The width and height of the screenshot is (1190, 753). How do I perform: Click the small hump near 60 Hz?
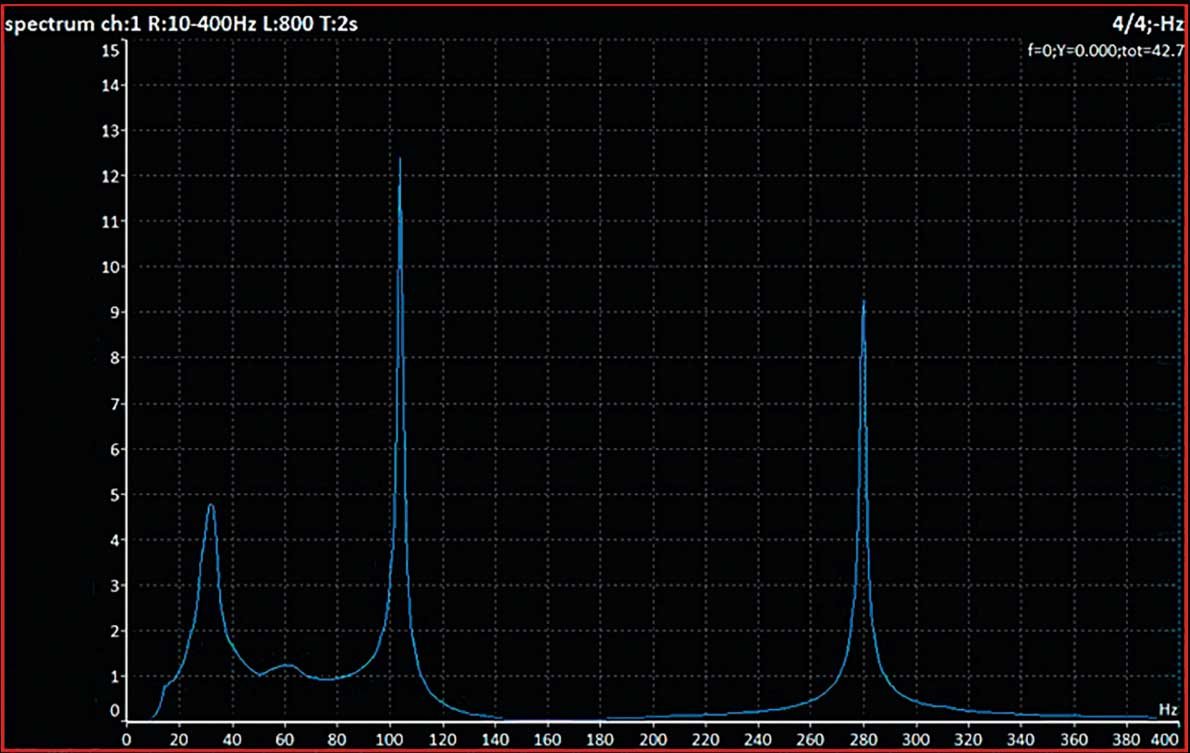tap(286, 666)
